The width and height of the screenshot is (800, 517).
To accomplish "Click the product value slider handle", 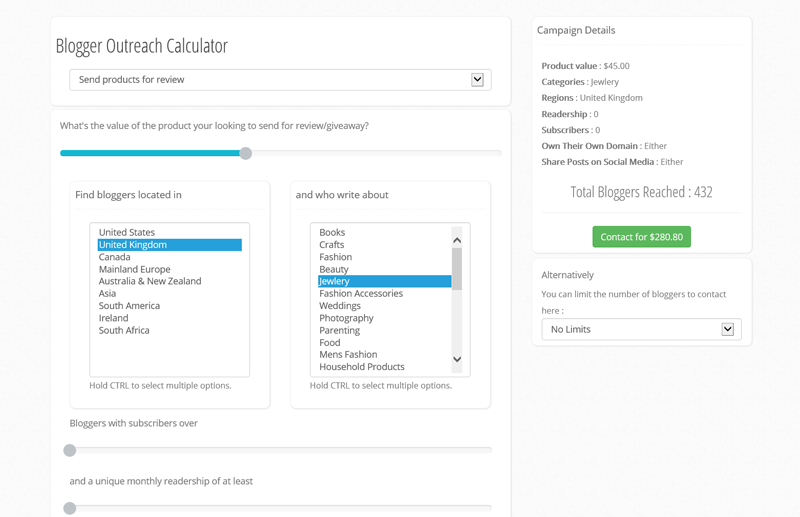I will 245,153.
